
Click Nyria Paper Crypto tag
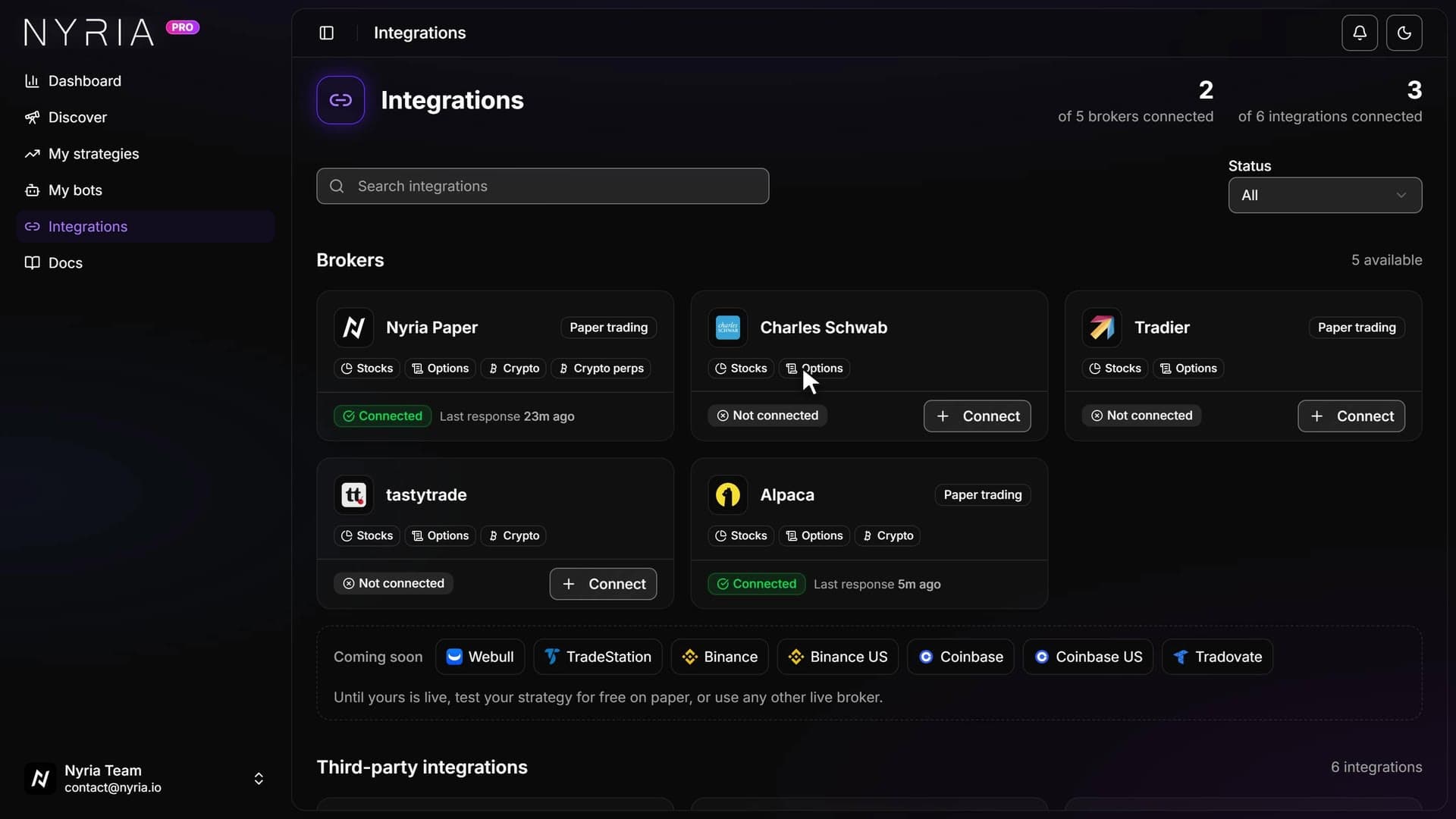(x=513, y=369)
